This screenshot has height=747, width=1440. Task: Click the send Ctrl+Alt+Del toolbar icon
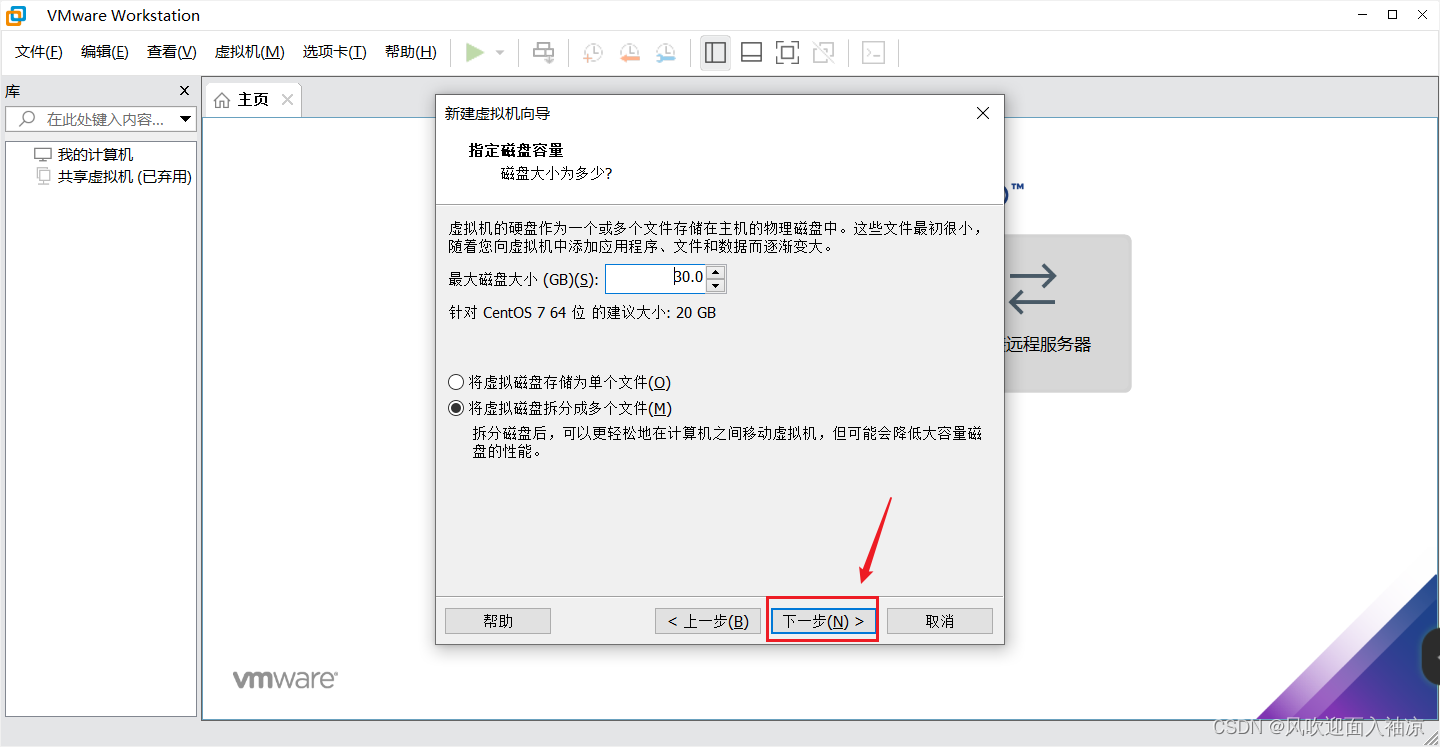pos(543,52)
